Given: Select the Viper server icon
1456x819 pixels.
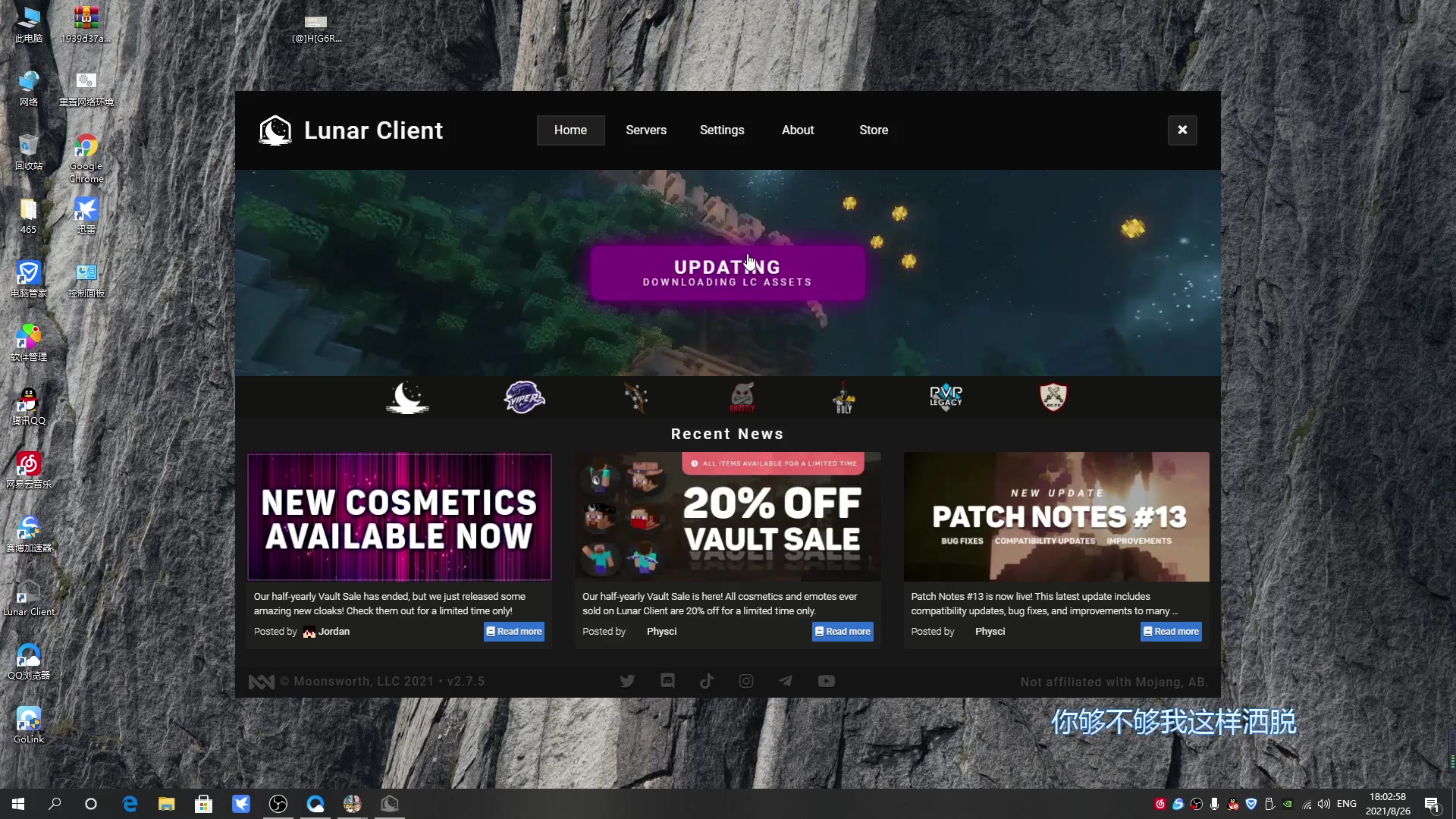Looking at the screenshot, I should [524, 397].
